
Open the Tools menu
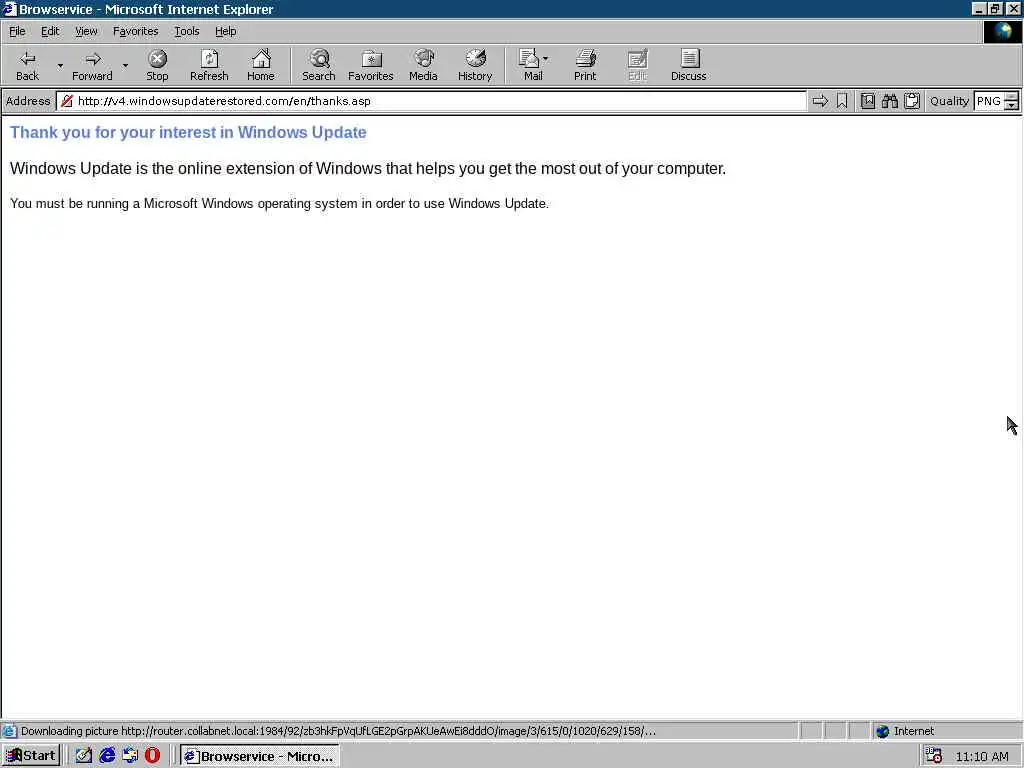186,31
